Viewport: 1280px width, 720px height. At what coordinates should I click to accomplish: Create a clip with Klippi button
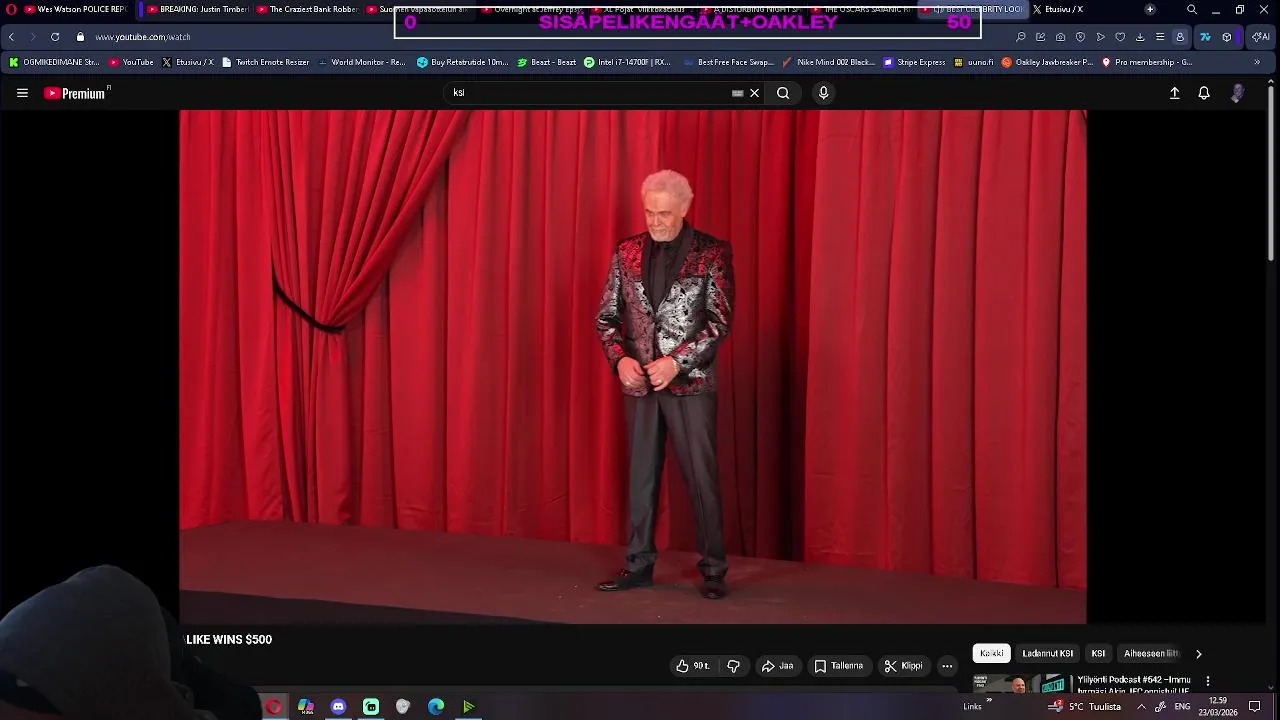point(903,666)
